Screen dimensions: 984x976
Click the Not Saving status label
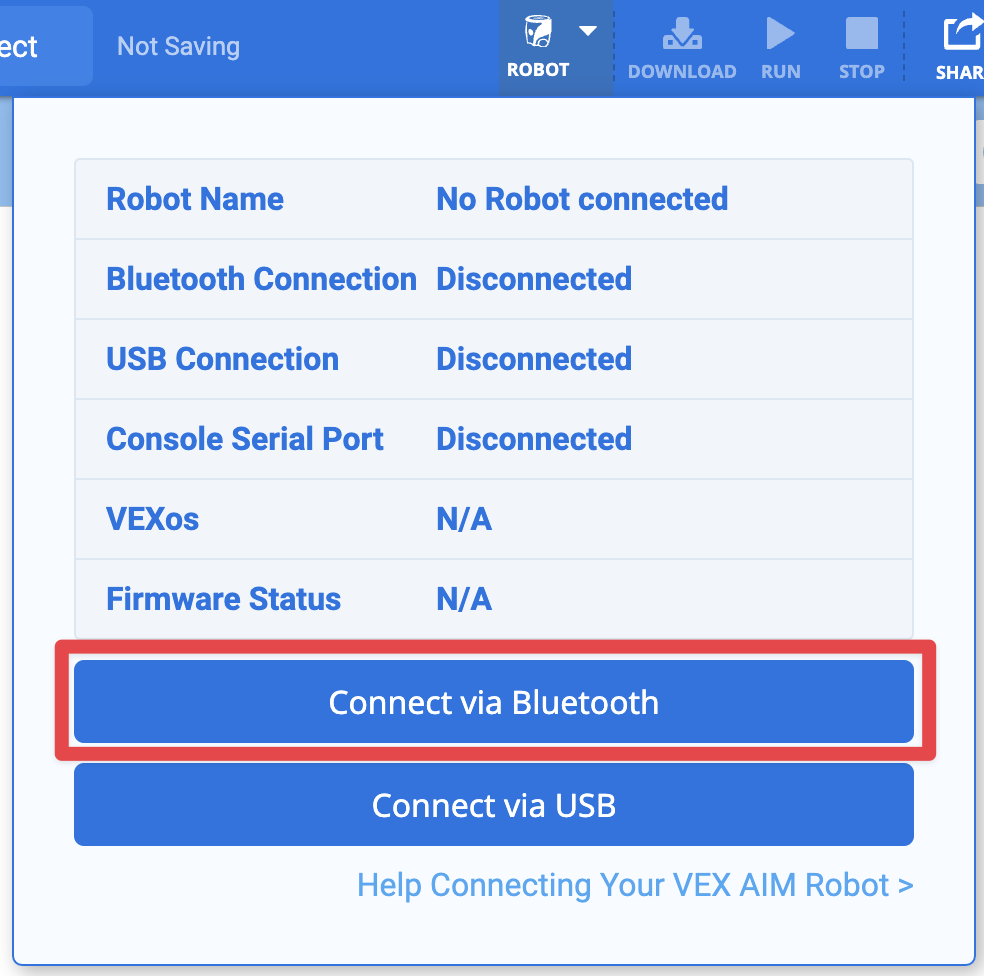[x=178, y=46]
